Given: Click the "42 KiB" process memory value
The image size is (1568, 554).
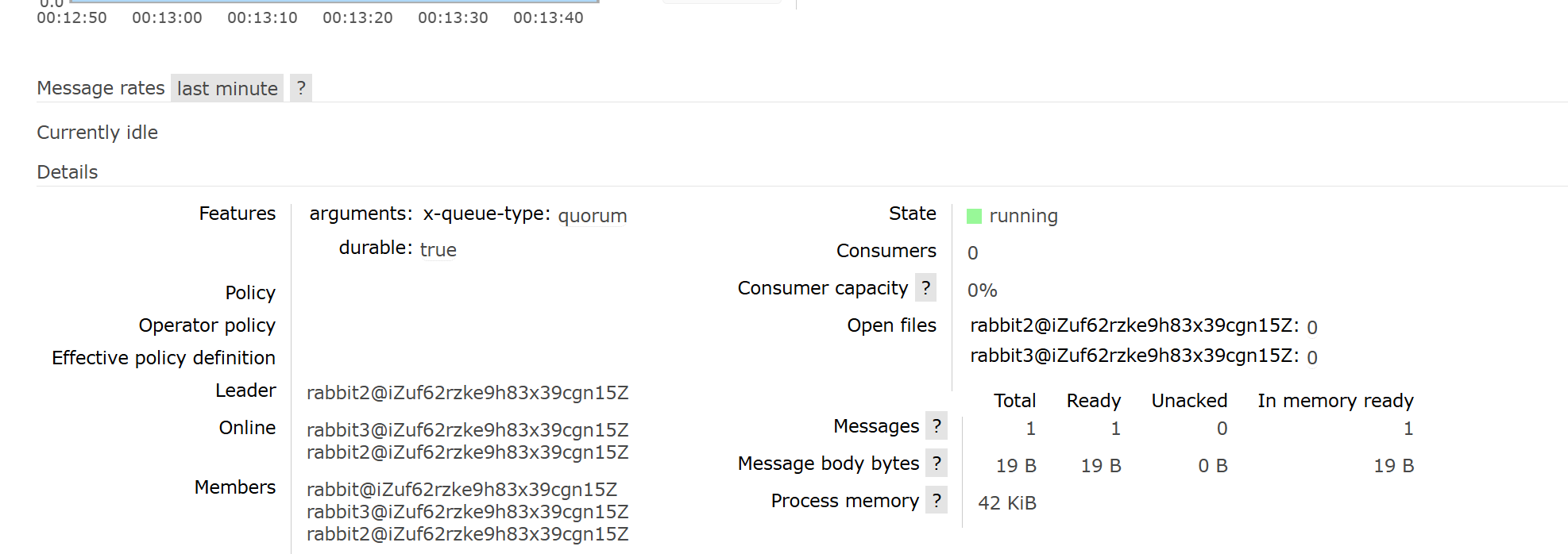Looking at the screenshot, I should coord(1006,503).
